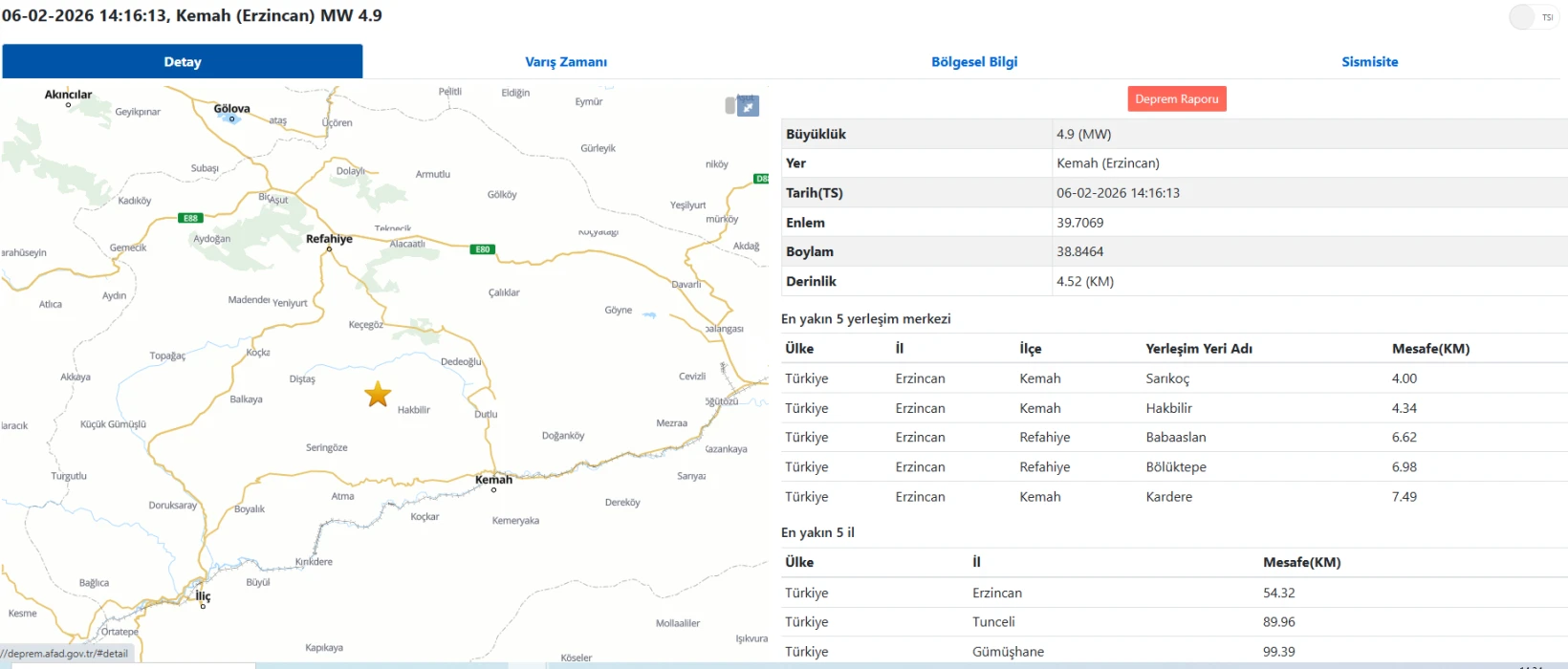Viewport: 1568px width, 669px height.
Task: Open the Bölgesel Bilgi tab
Action: pyautogui.click(x=974, y=61)
